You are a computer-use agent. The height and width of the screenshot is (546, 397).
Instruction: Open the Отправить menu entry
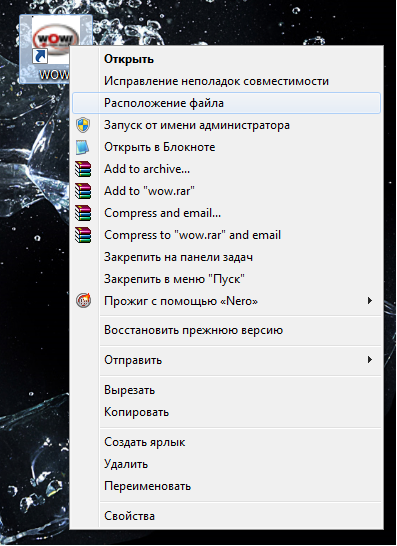[x=226, y=360]
